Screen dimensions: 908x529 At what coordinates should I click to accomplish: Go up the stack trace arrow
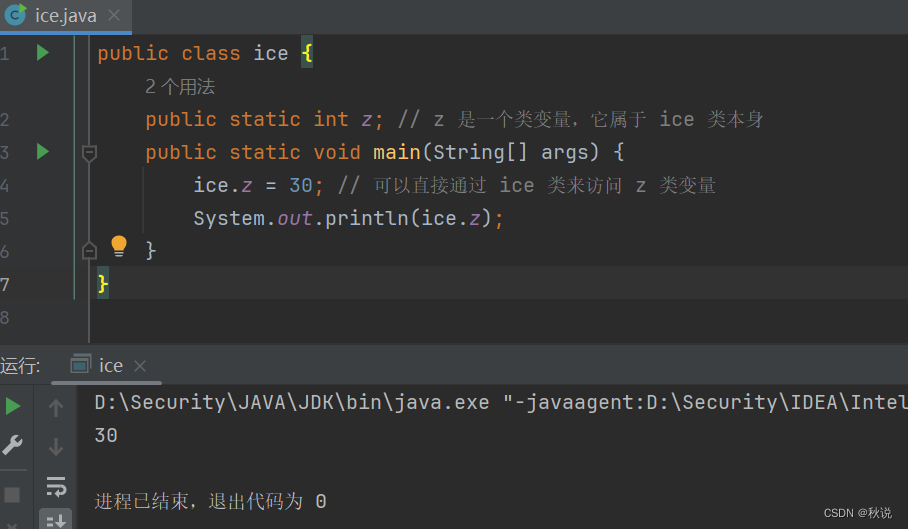pos(56,407)
